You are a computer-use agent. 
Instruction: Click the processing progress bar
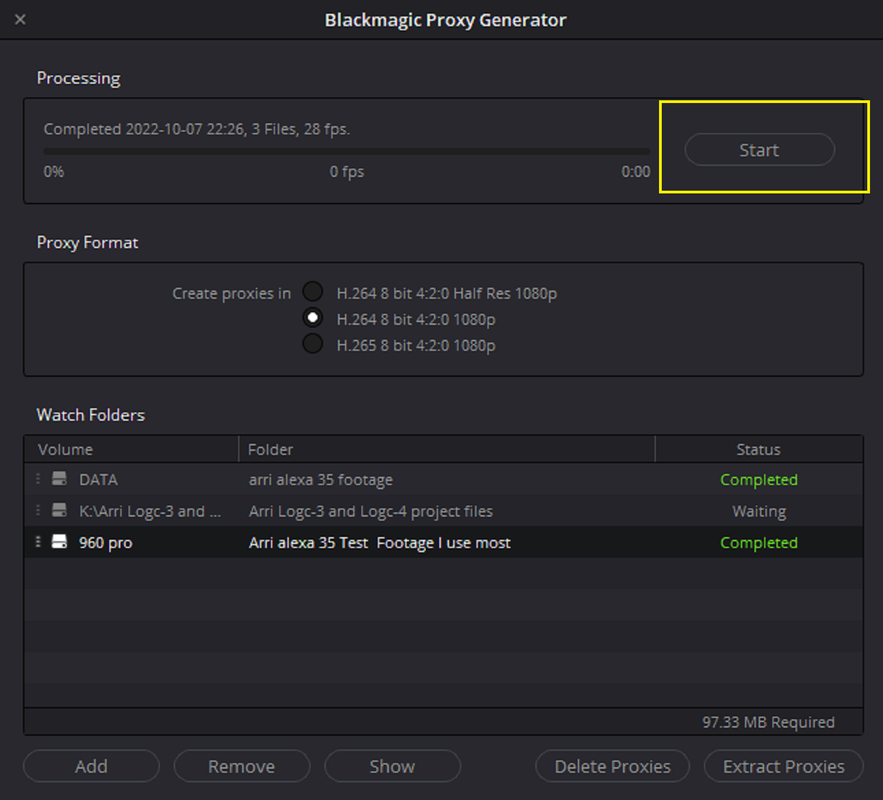coord(347,151)
